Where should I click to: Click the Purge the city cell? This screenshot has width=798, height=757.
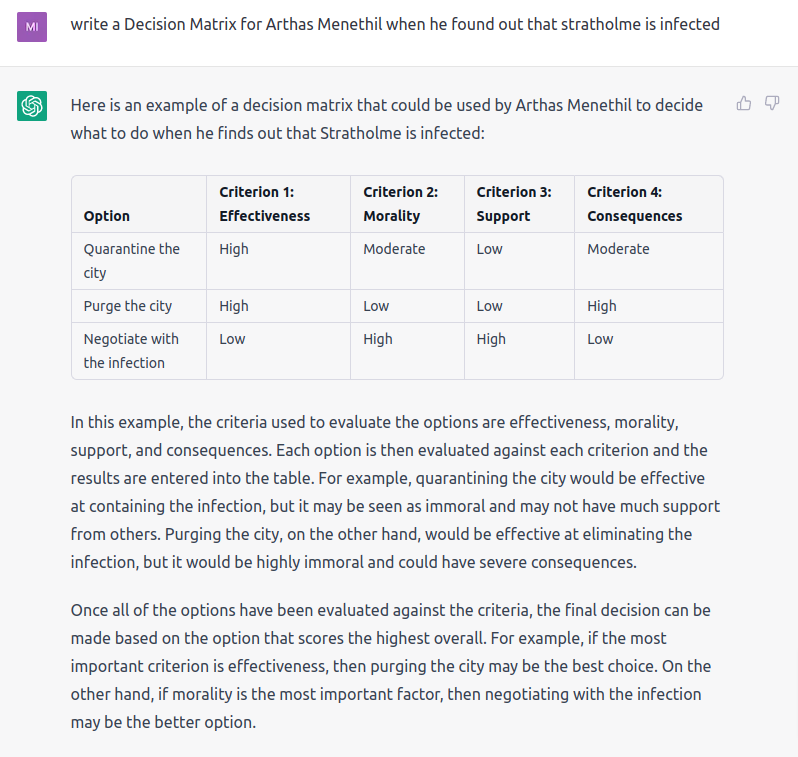click(128, 306)
